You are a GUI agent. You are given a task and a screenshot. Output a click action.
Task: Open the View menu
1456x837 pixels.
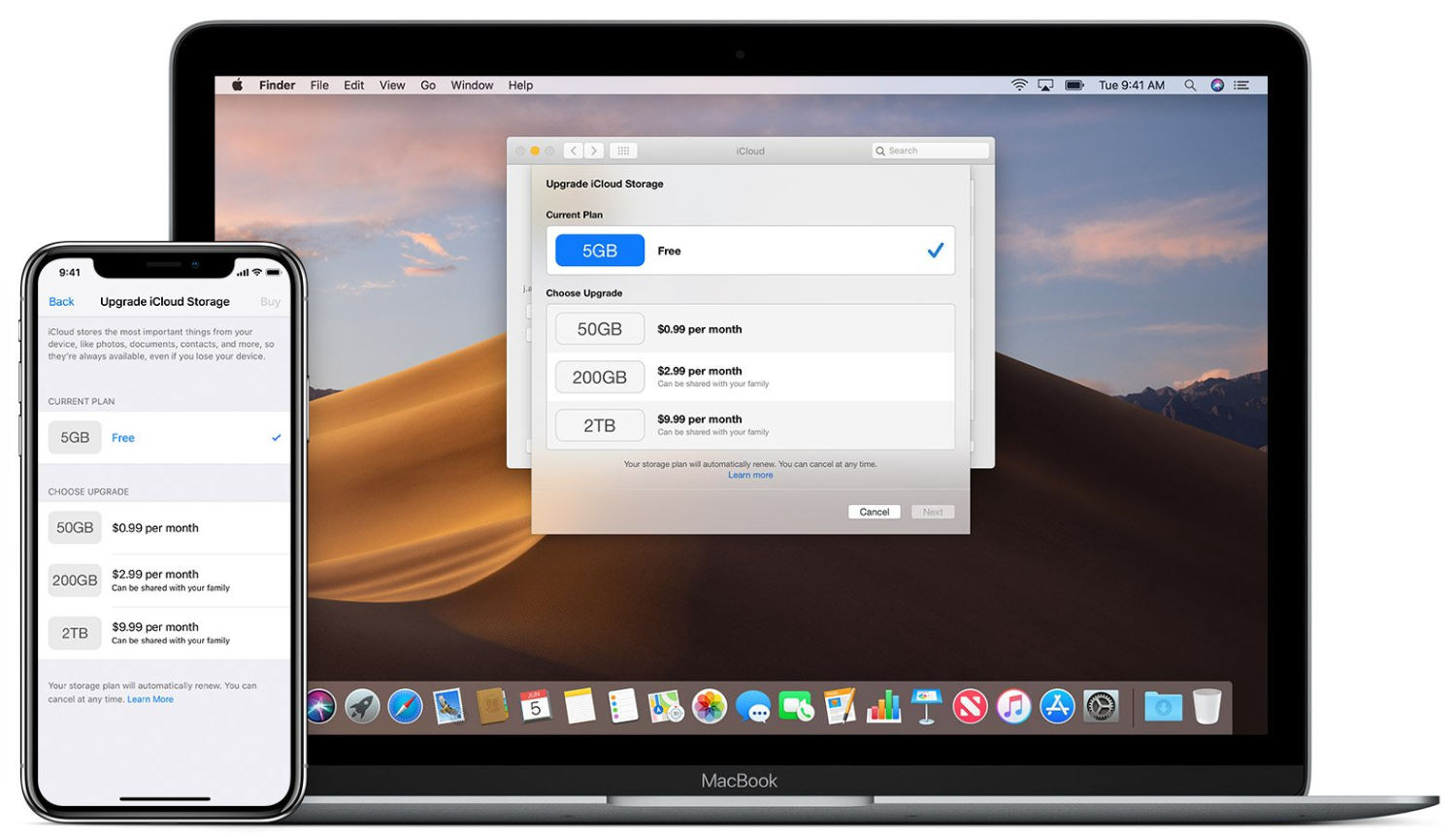coord(392,85)
